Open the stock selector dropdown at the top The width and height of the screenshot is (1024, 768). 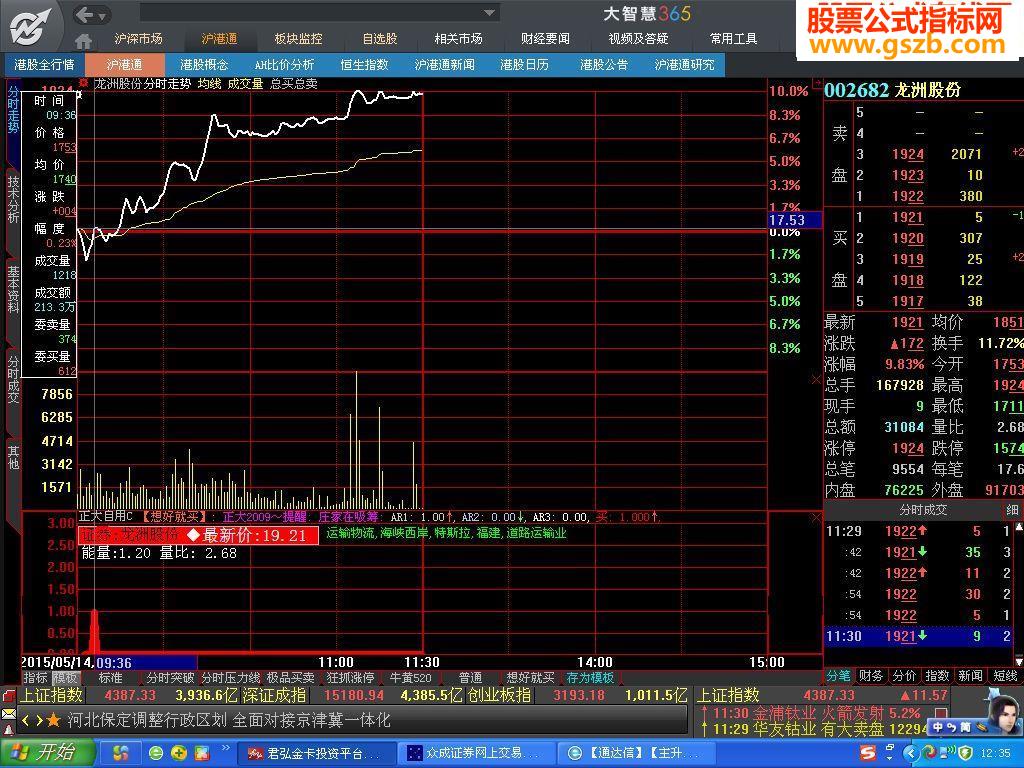[487, 13]
